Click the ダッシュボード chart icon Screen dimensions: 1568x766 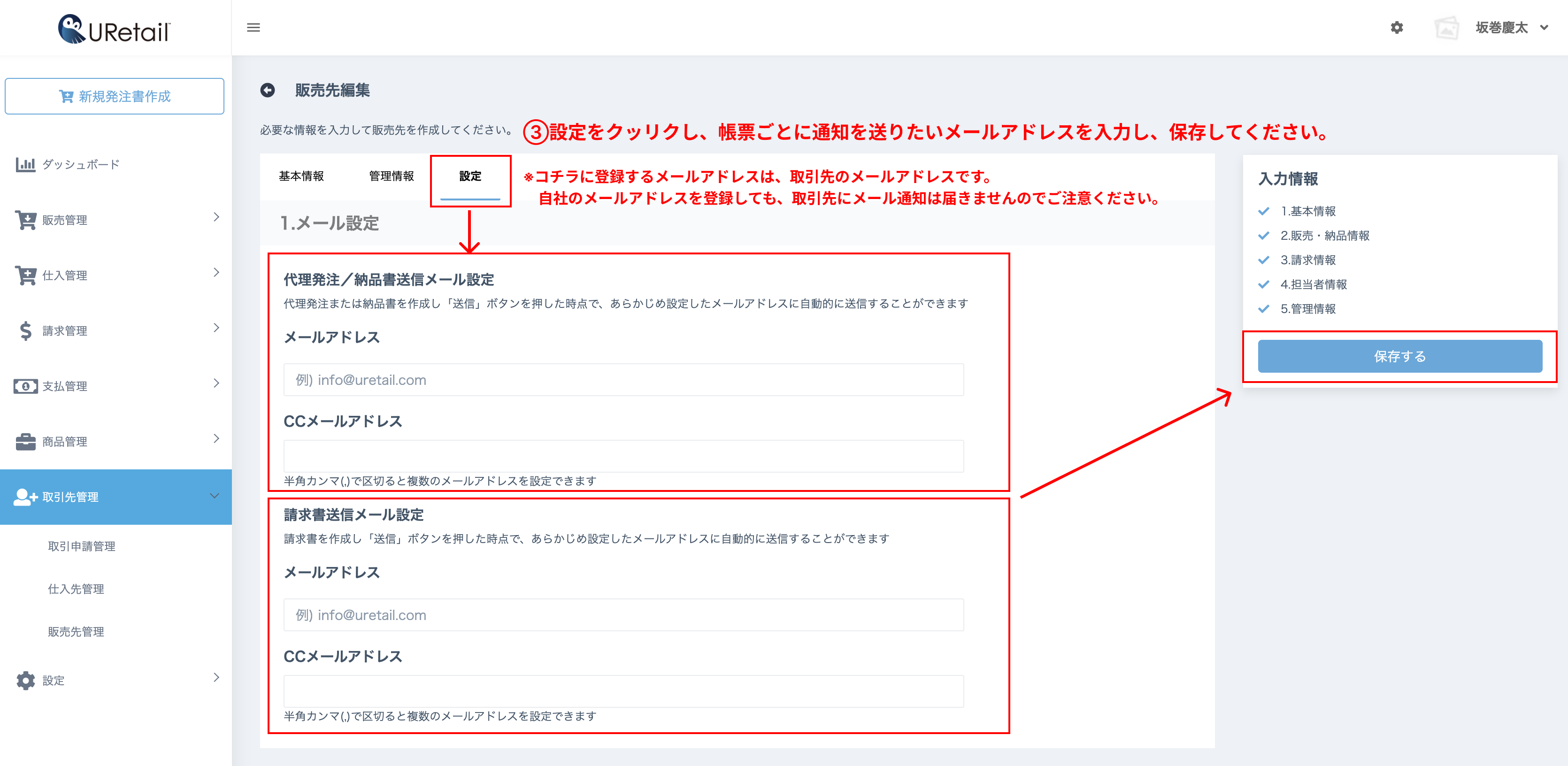click(25, 164)
